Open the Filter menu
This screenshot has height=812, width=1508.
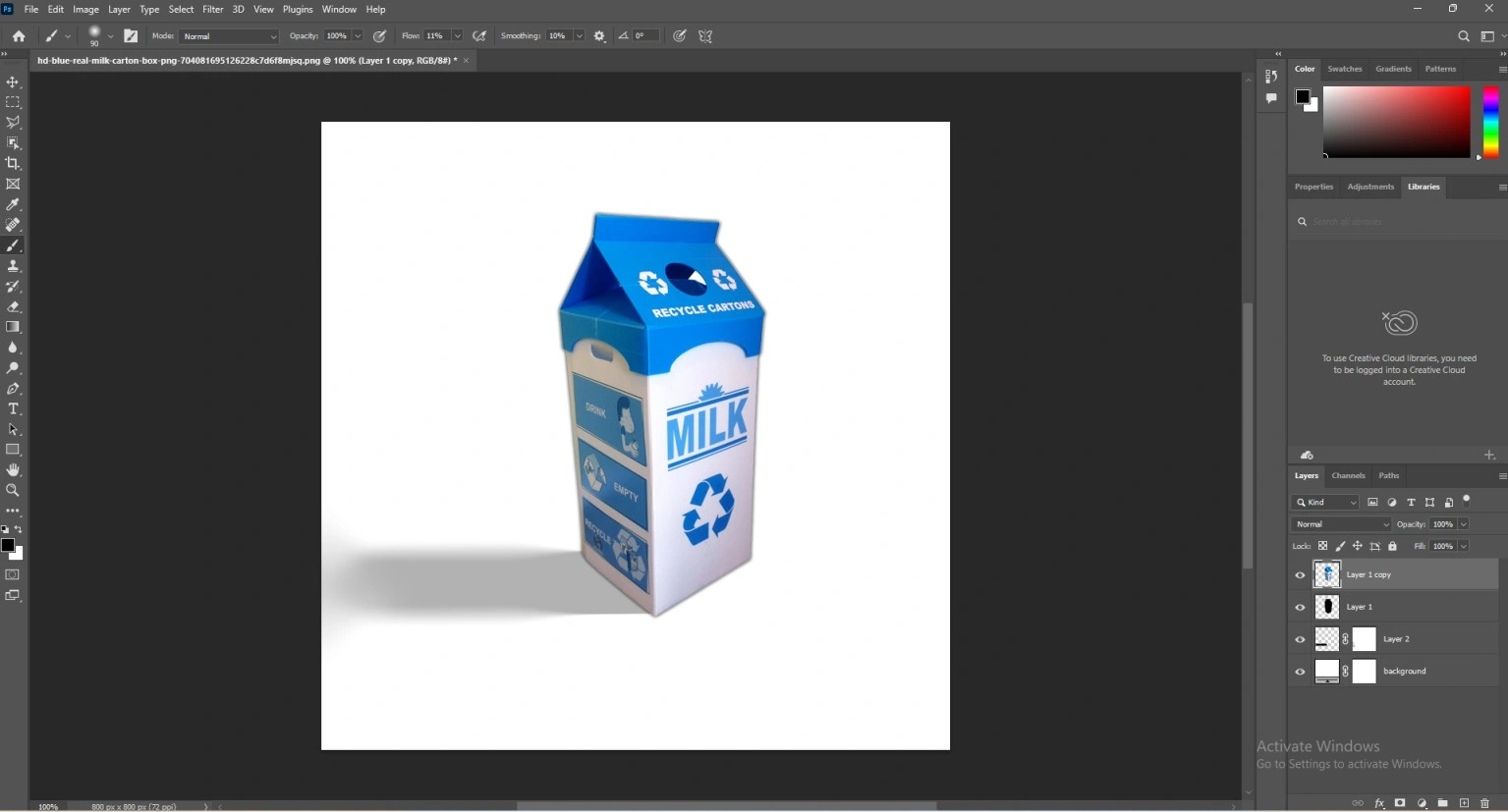(x=213, y=9)
